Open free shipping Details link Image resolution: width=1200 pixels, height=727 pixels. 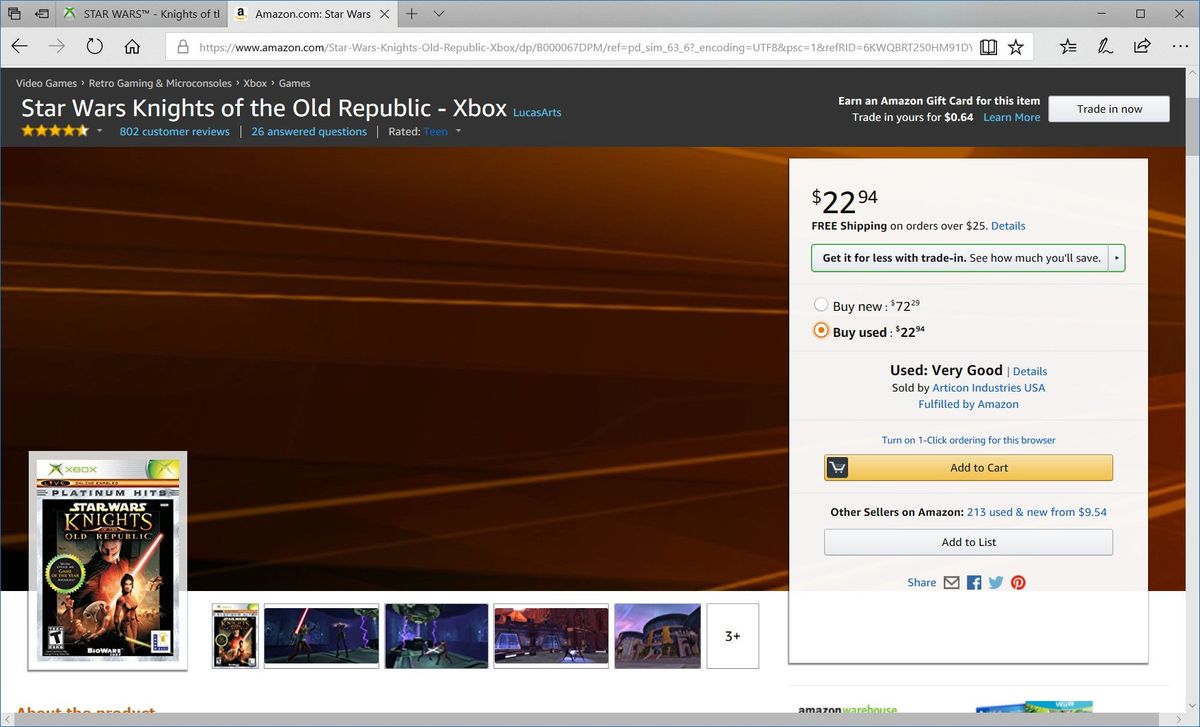click(x=1008, y=226)
